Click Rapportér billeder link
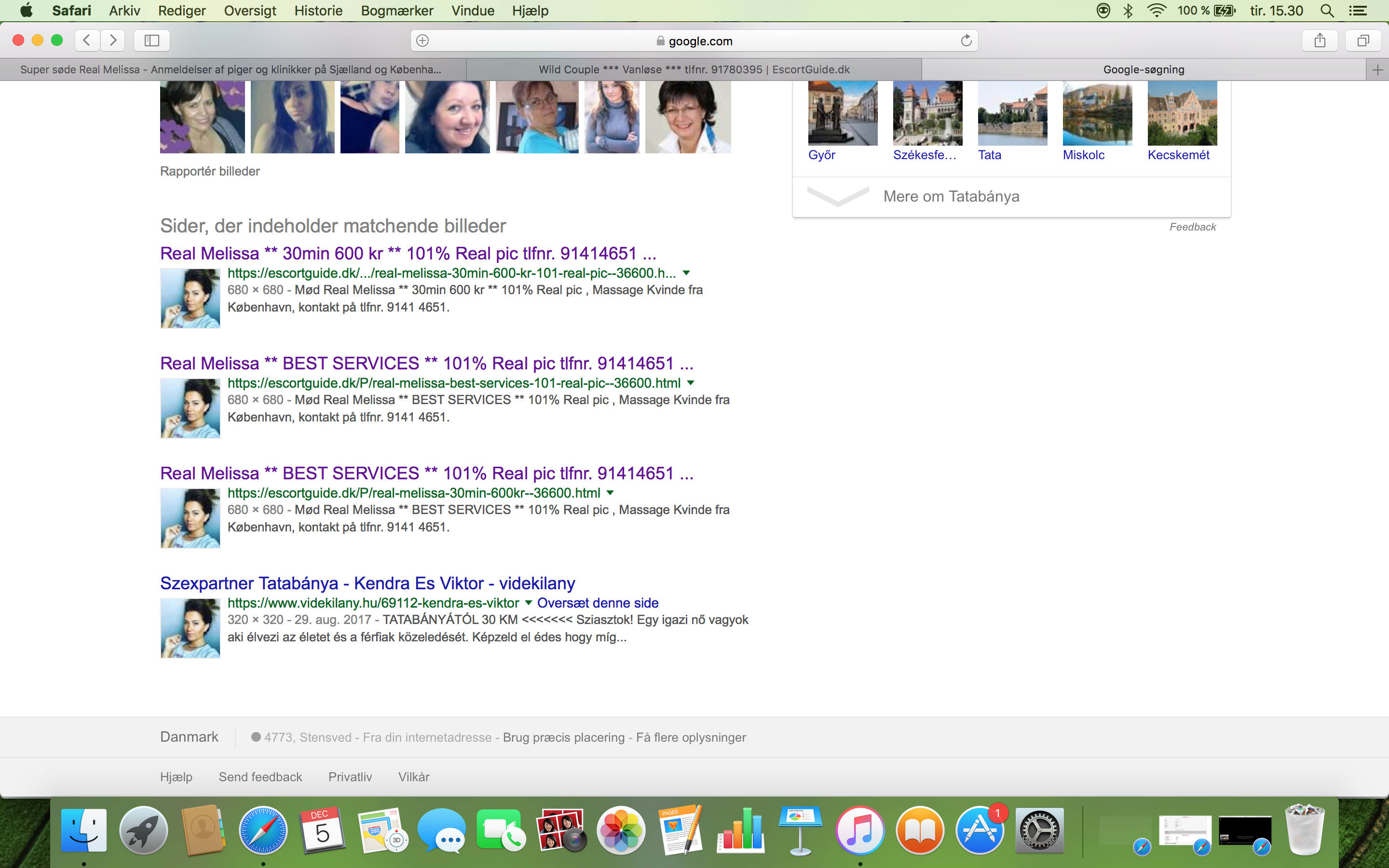 [209, 171]
